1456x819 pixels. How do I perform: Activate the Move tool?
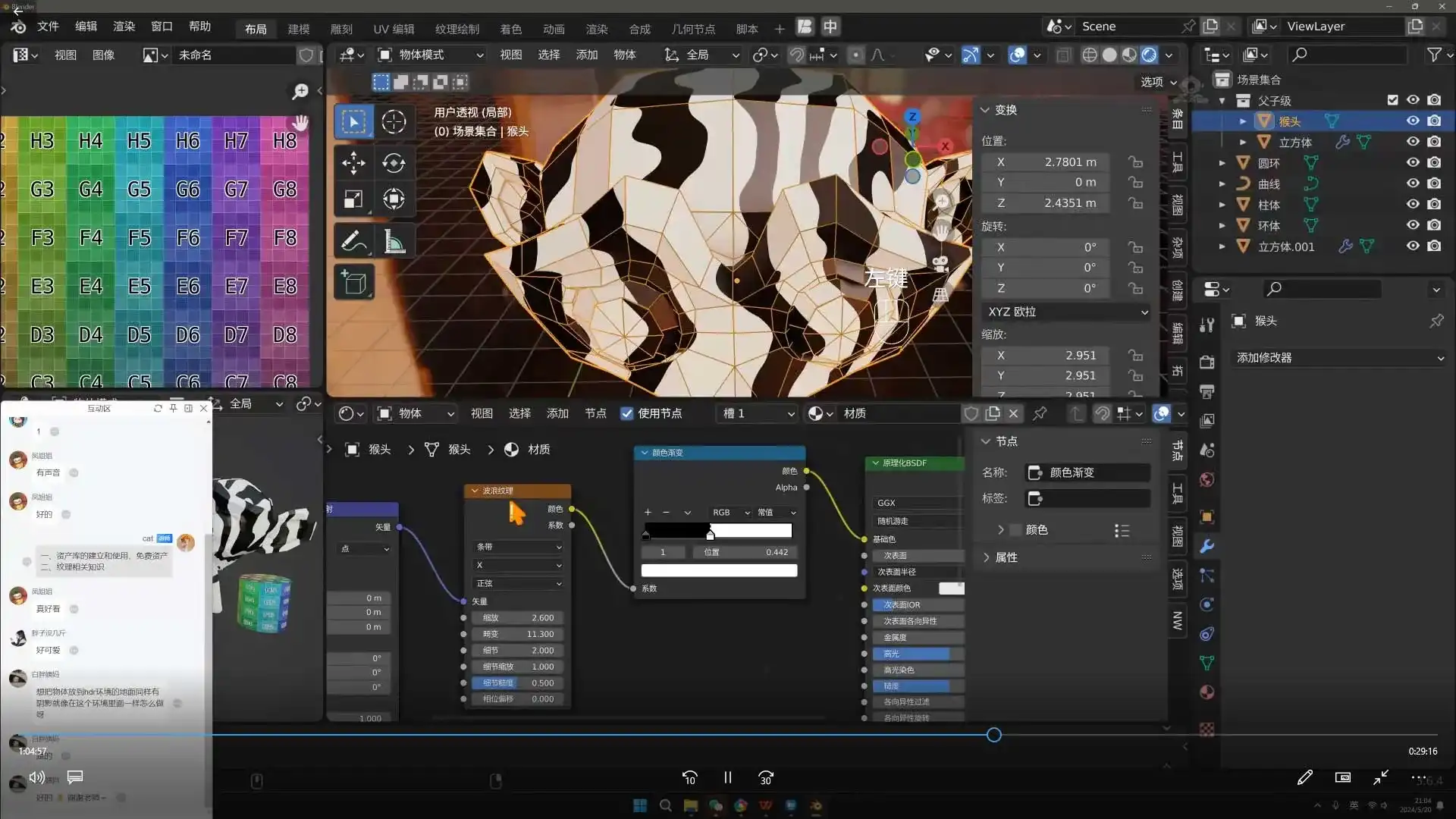[353, 162]
